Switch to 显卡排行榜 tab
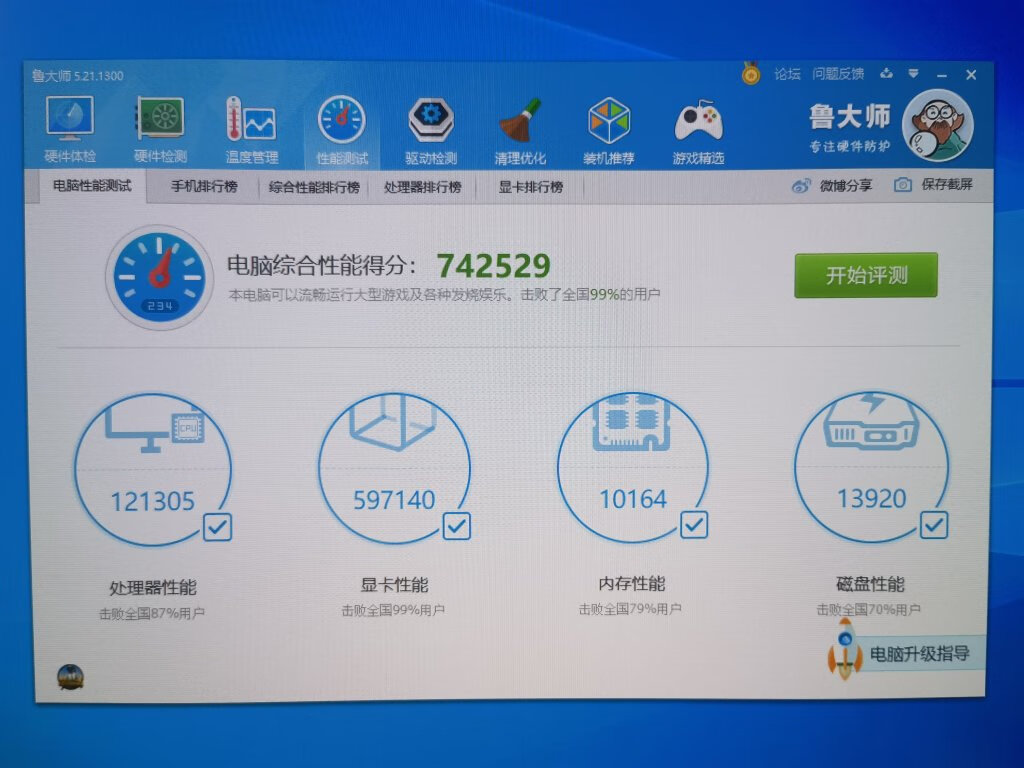The height and width of the screenshot is (768, 1024). 531,187
